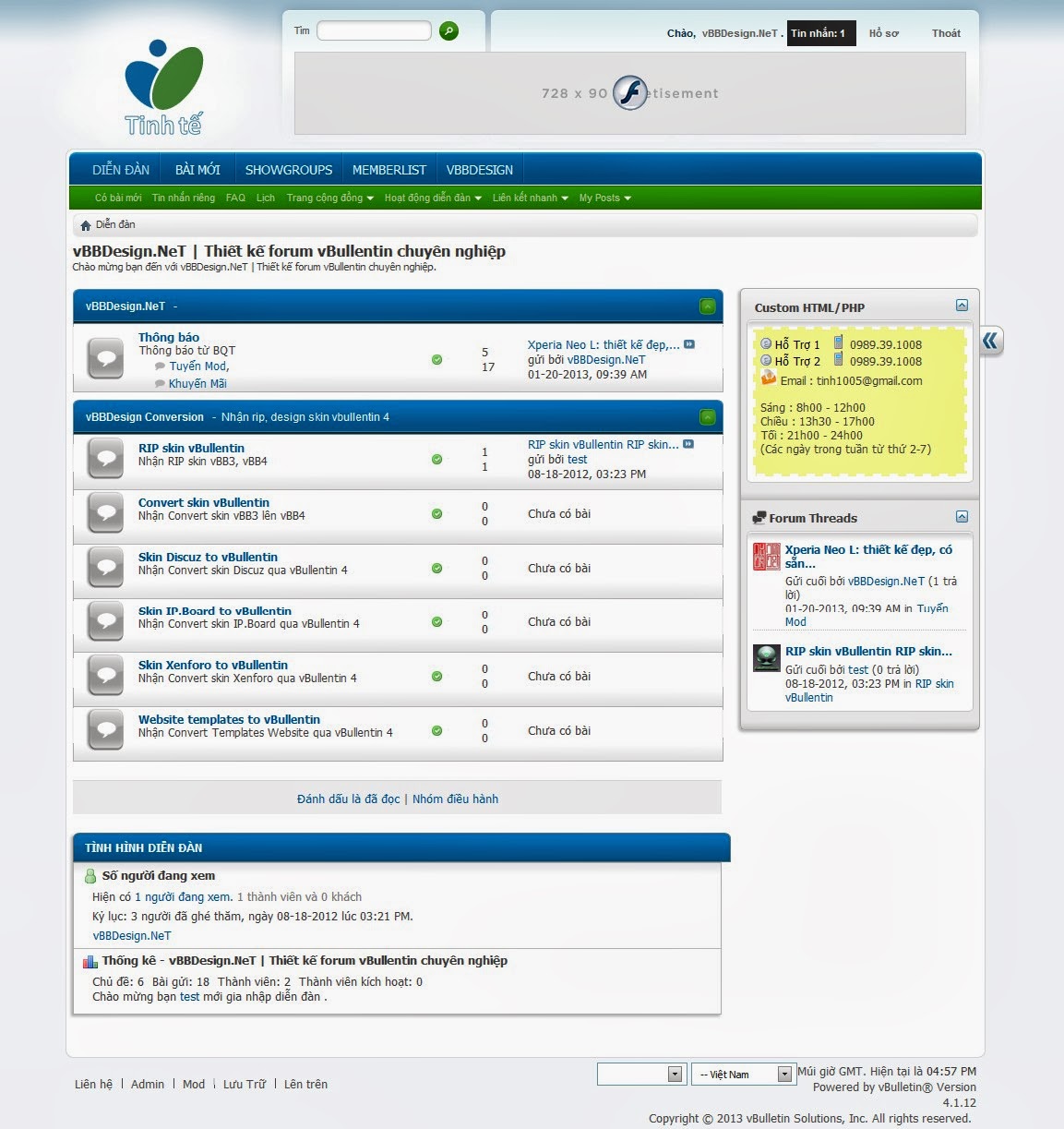The image size is (1064, 1129).
Task: Click the green search magnifier button
Action: 448,31
